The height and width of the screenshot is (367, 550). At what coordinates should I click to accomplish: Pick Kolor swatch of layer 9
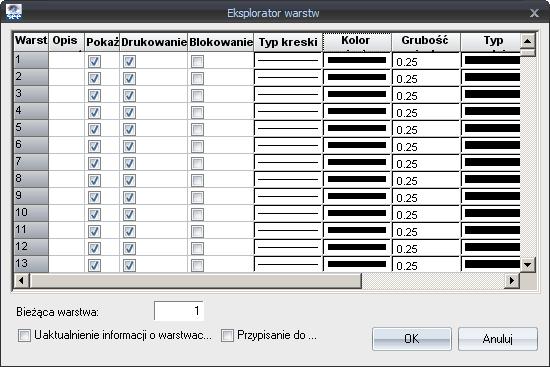pos(357,196)
